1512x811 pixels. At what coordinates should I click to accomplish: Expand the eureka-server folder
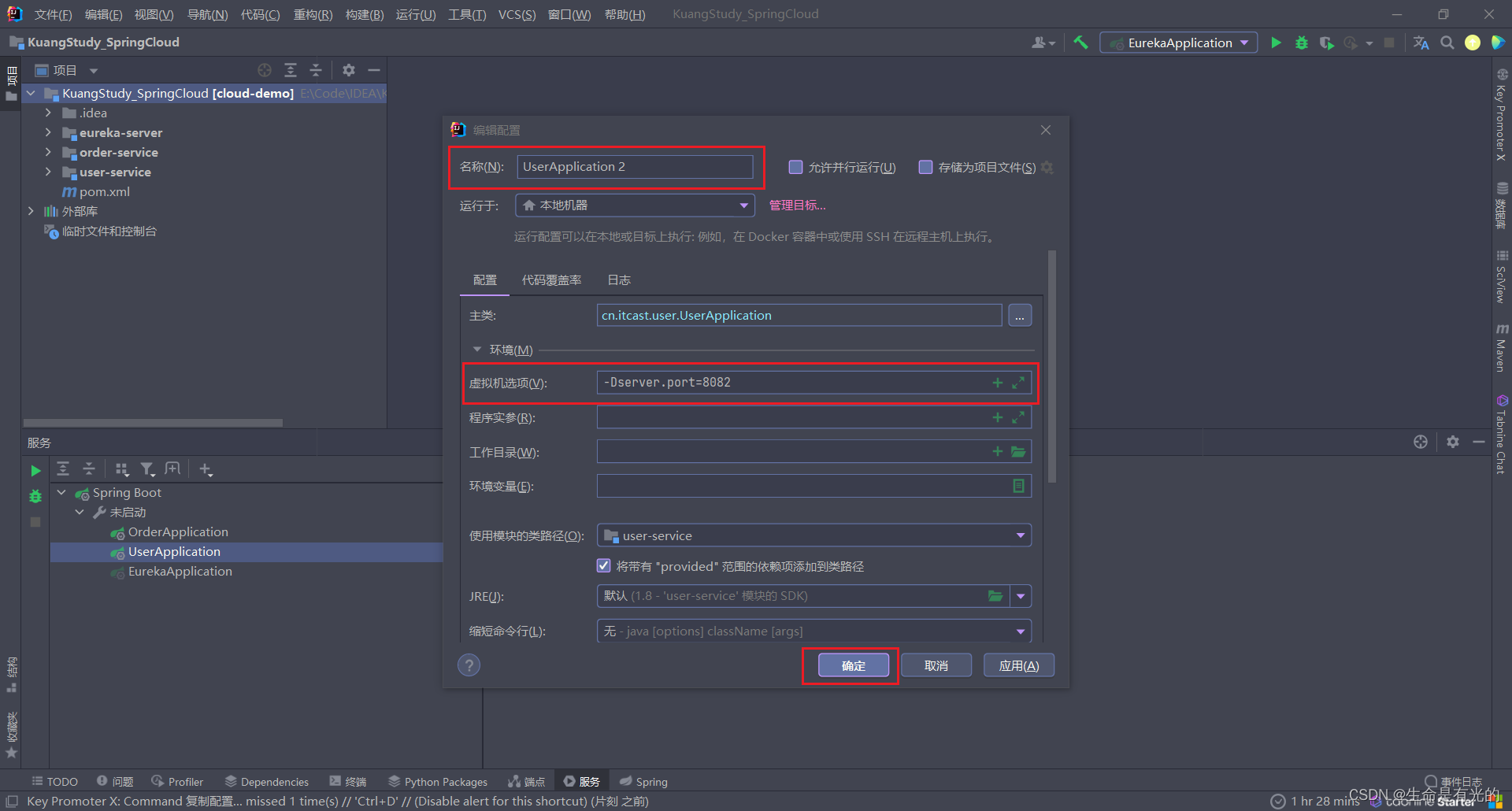pos(48,132)
